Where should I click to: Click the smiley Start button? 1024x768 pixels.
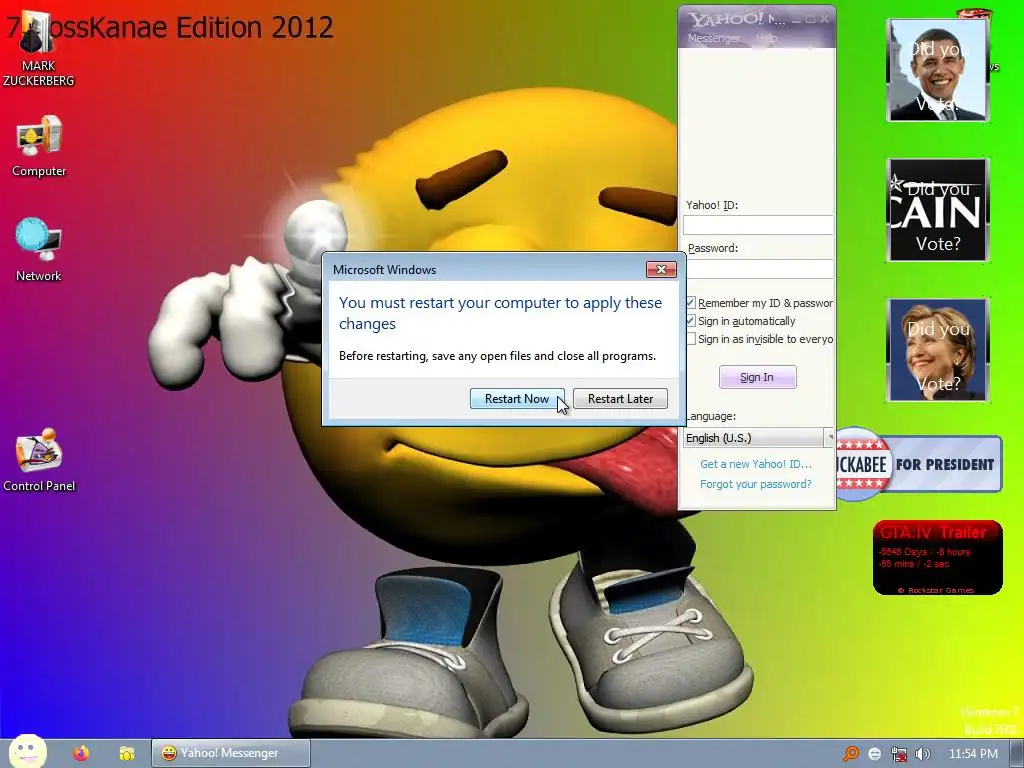[27, 752]
